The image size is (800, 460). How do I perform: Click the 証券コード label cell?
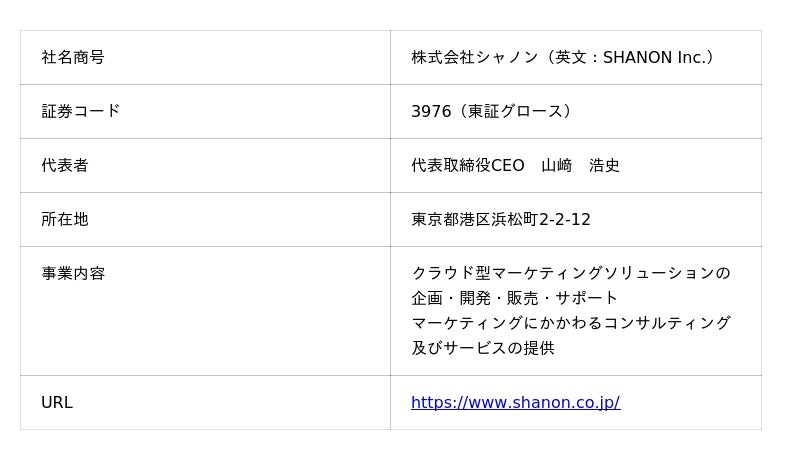pyautogui.click(x=81, y=112)
